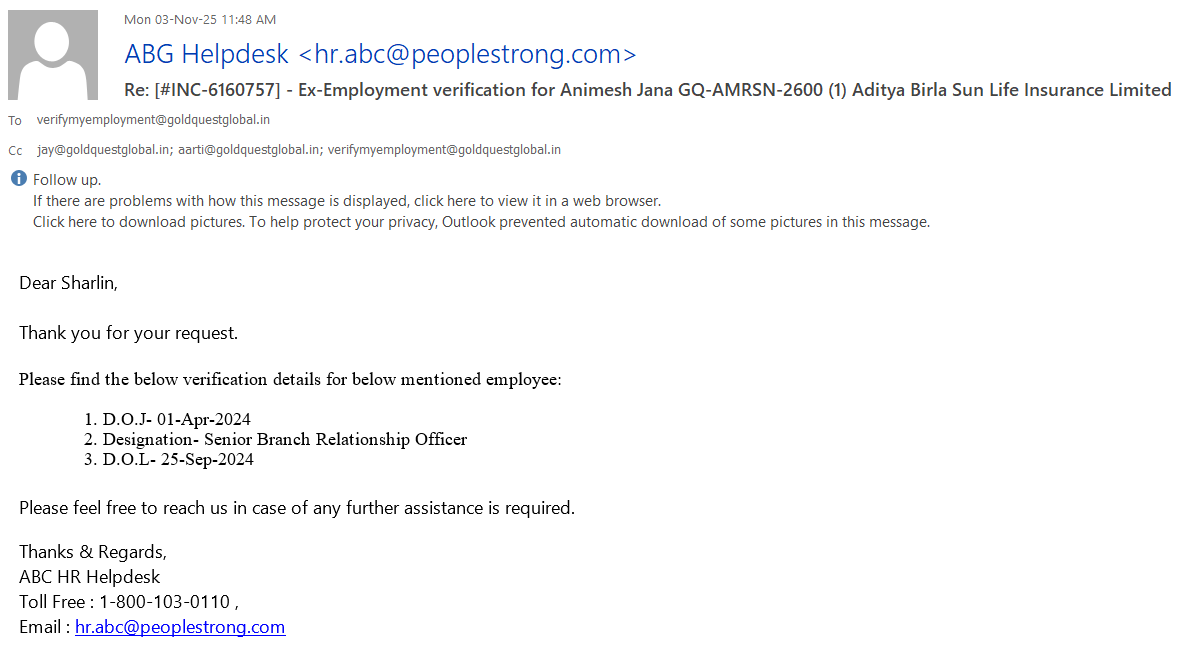Click here to download pictures notice
The width and height of the screenshot is (1182, 645).
tap(481, 222)
